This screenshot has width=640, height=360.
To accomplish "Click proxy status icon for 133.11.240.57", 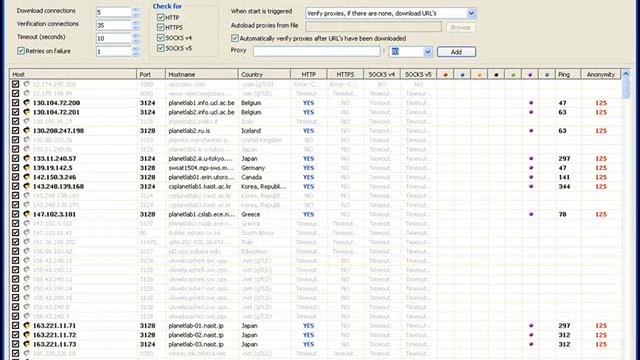I will coord(27,158).
